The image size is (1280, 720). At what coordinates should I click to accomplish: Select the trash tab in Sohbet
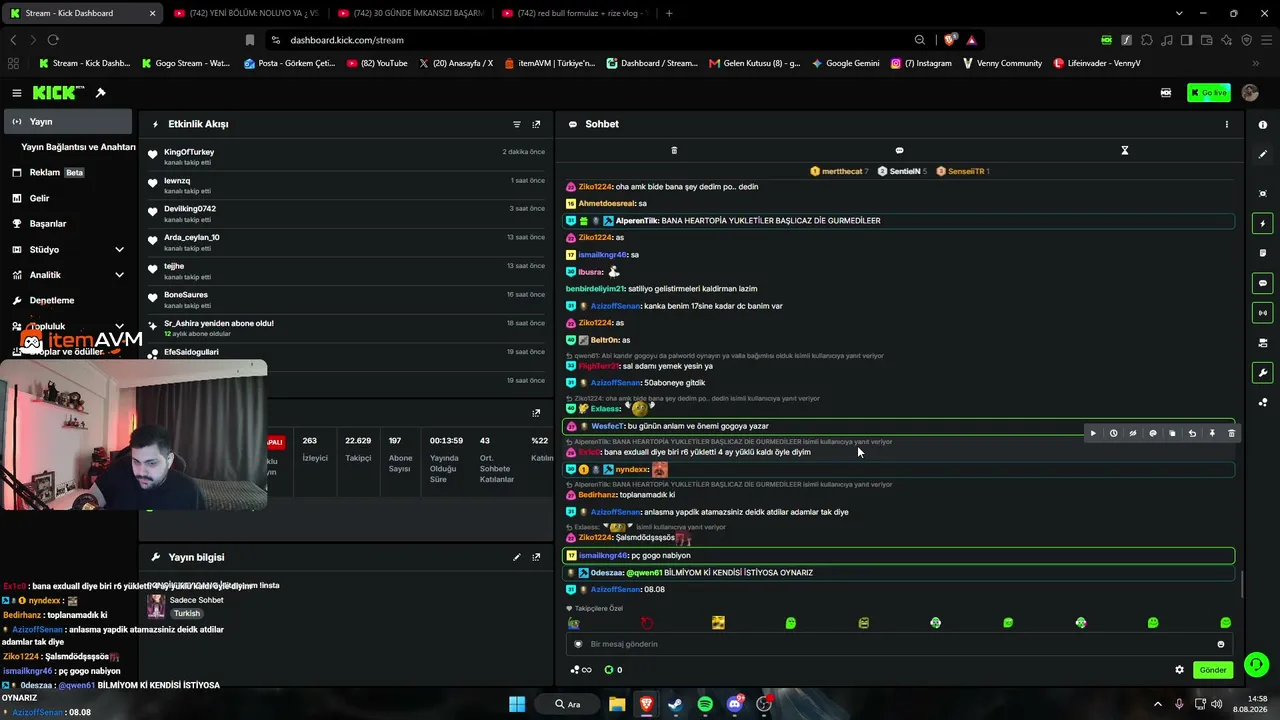pos(674,150)
